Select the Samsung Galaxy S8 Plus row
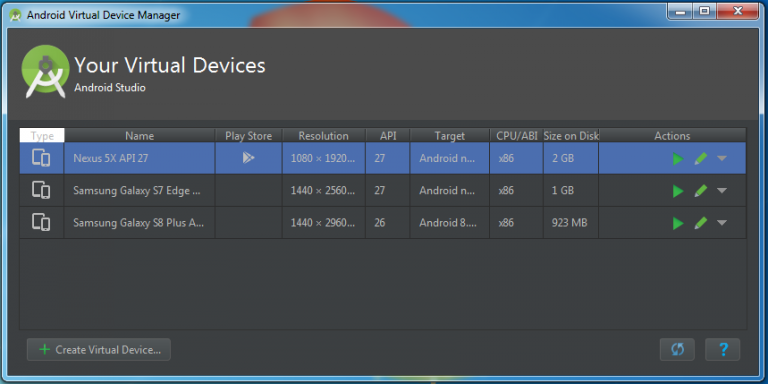Screen dimensions: 768x384 coord(383,223)
